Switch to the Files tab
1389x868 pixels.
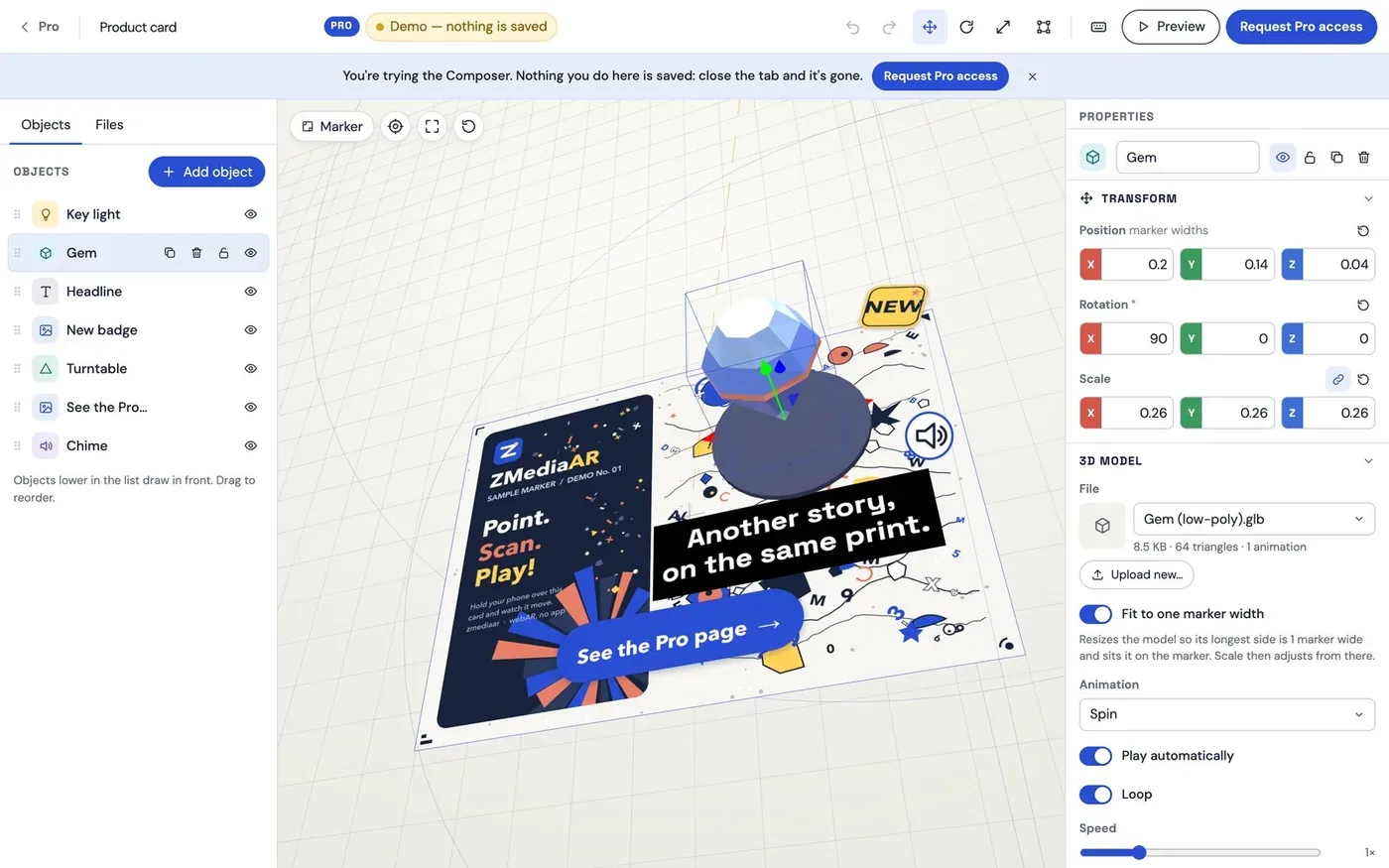point(109,125)
